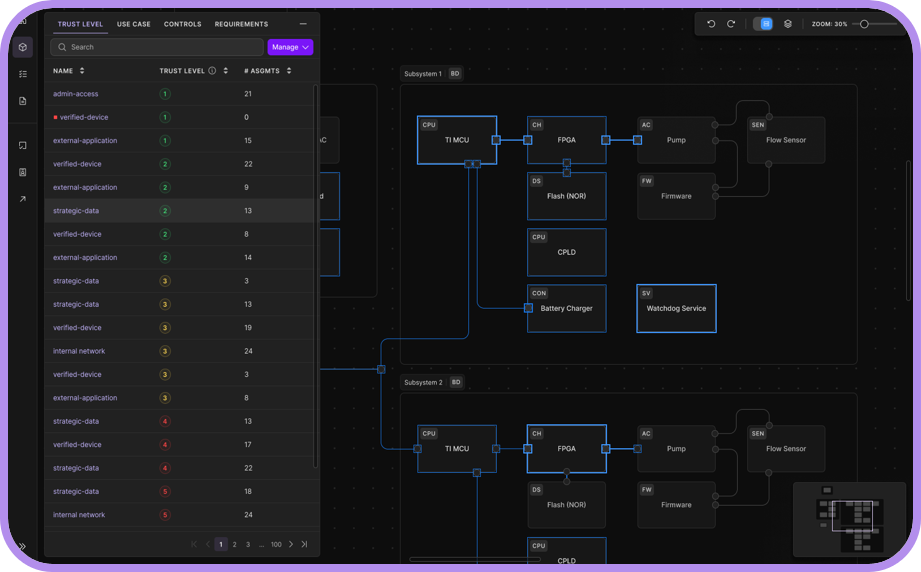Image resolution: width=921 pixels, height=572 pixels.
Task: Click the Subsystem 2 label
Action: pos(423,382)
